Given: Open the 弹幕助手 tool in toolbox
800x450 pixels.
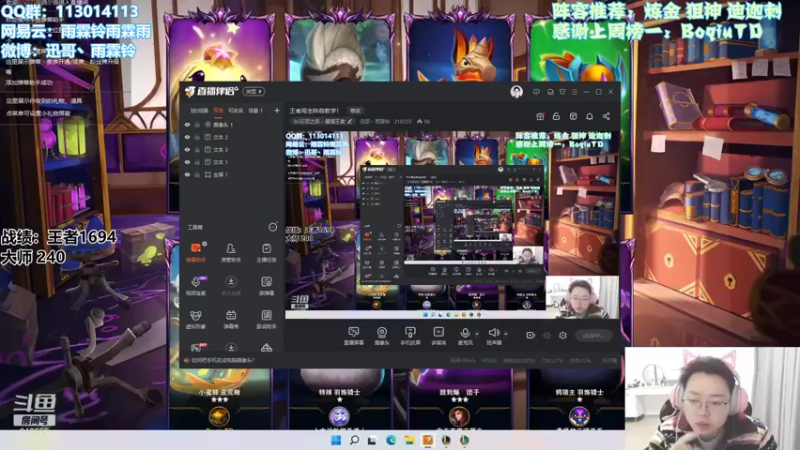Looking at the screenshot, I should [195, 252].
